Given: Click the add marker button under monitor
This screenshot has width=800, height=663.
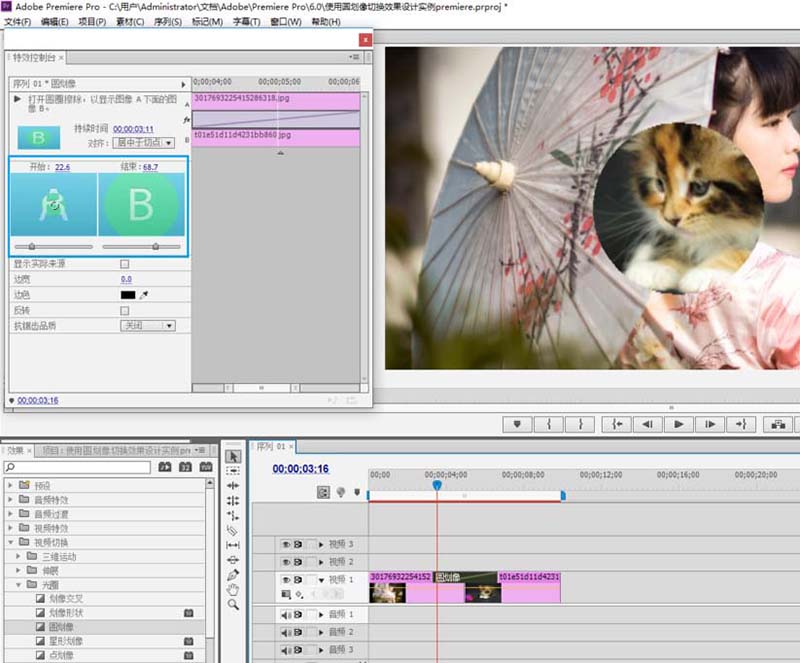Looking at the screenshot, I should point(517,424).
